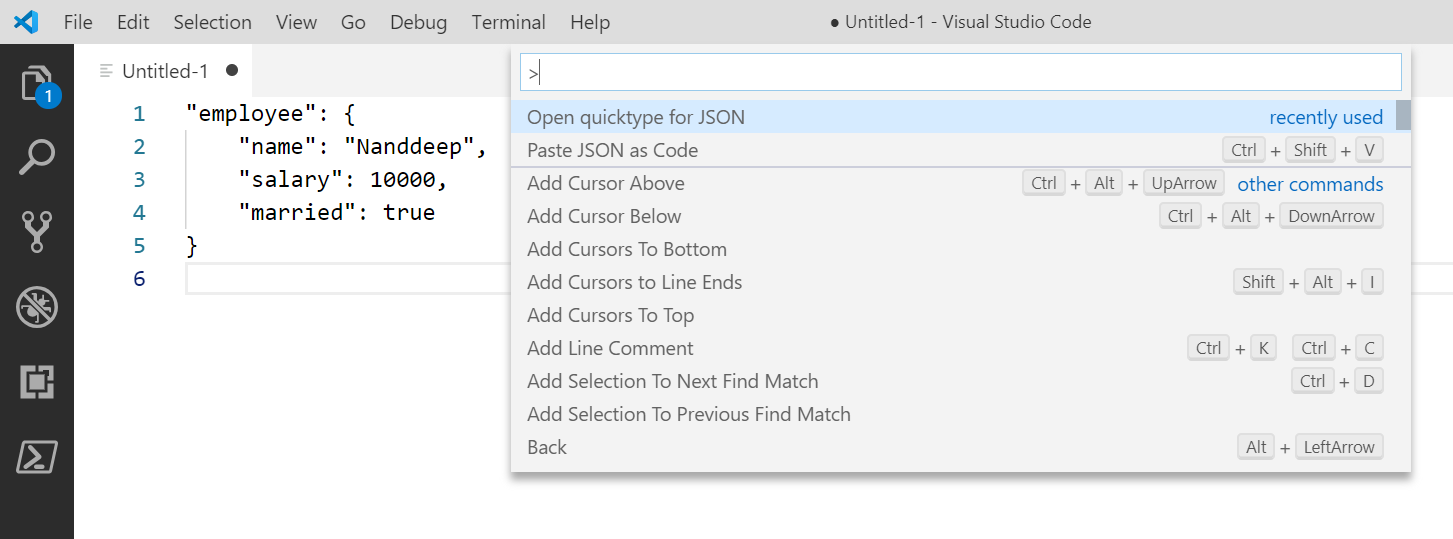Screen dimensions: 1453x539
Task: Click the command list scrollbar thumb
Action: (x=1403, y=115)
